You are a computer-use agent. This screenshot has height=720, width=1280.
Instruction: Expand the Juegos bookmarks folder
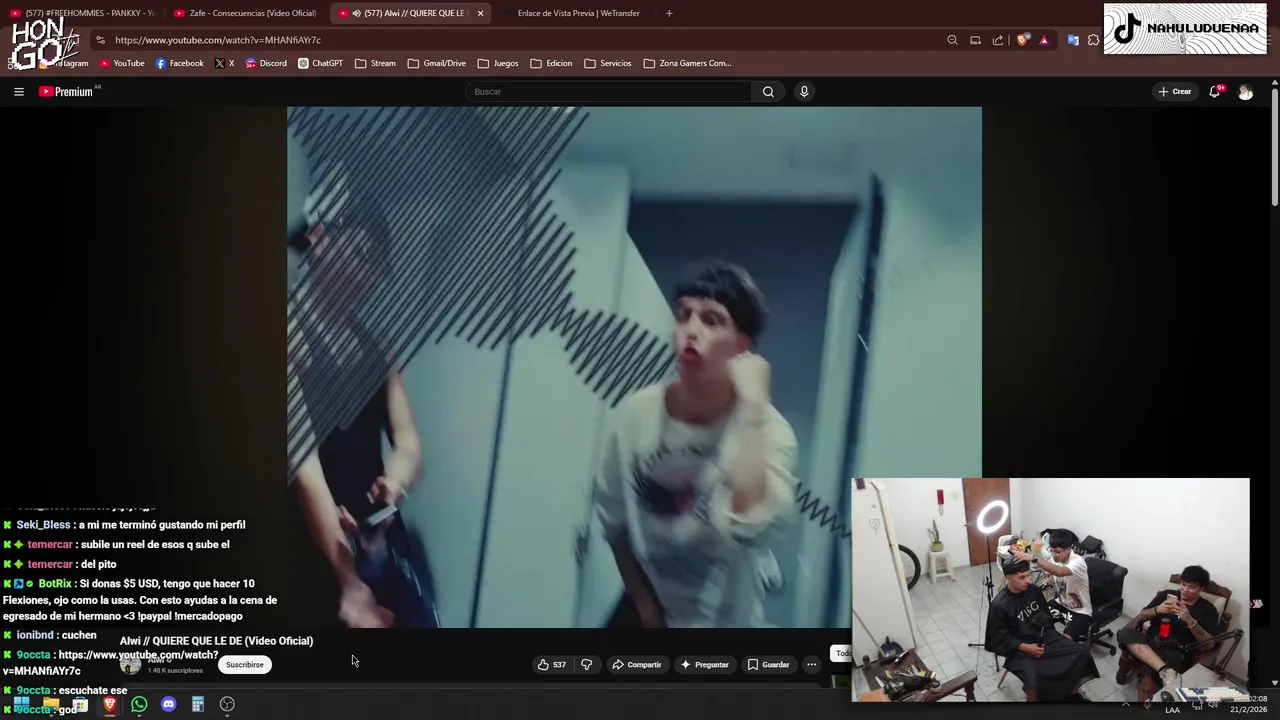497,63
